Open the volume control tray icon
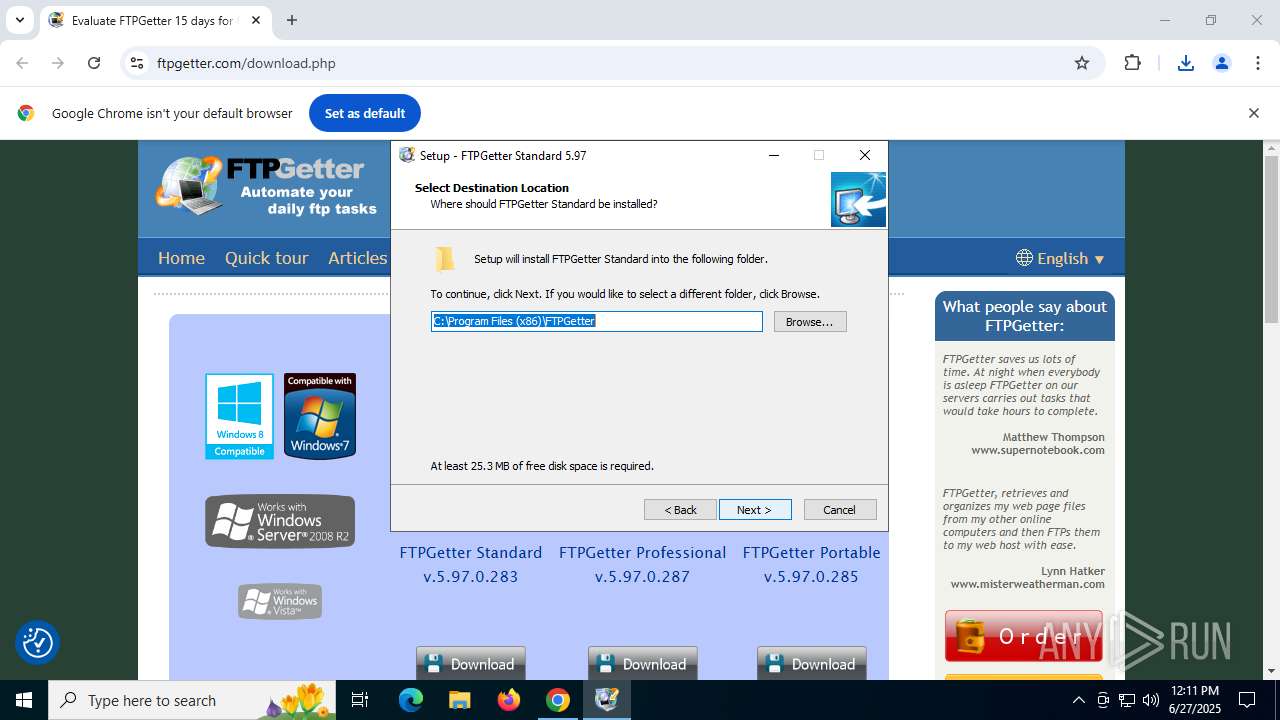The height and width of the screenshot is (720, 1280). point(1151,700)
